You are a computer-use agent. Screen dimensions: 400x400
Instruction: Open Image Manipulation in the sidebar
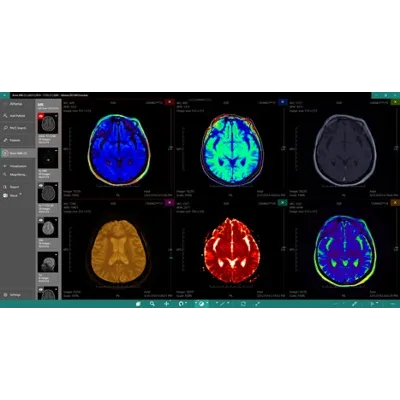tap(18, 175)
